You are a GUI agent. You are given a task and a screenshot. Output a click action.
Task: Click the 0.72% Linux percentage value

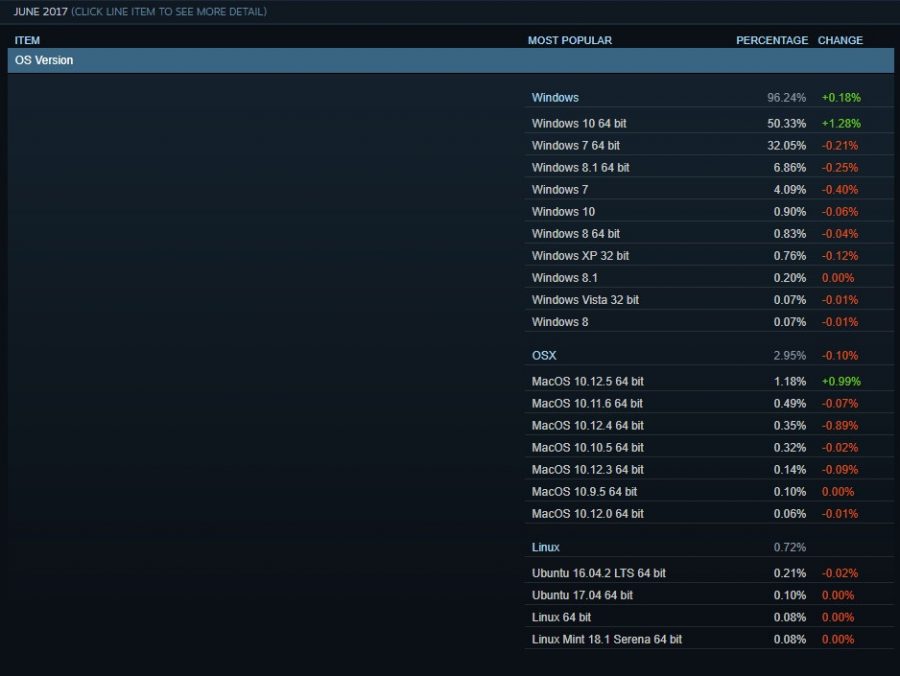coord(789,547)
